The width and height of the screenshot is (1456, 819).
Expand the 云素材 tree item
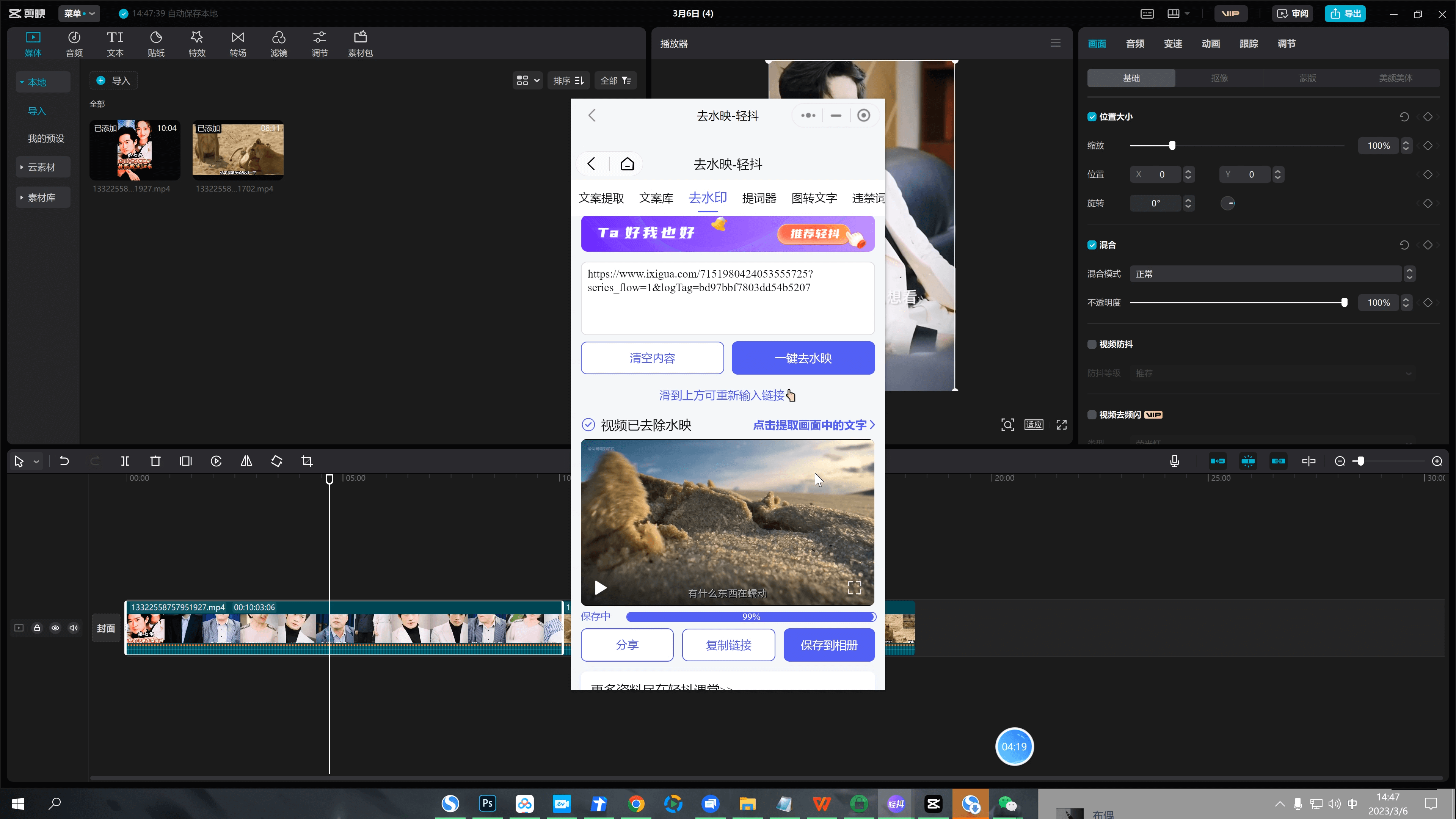42,167
